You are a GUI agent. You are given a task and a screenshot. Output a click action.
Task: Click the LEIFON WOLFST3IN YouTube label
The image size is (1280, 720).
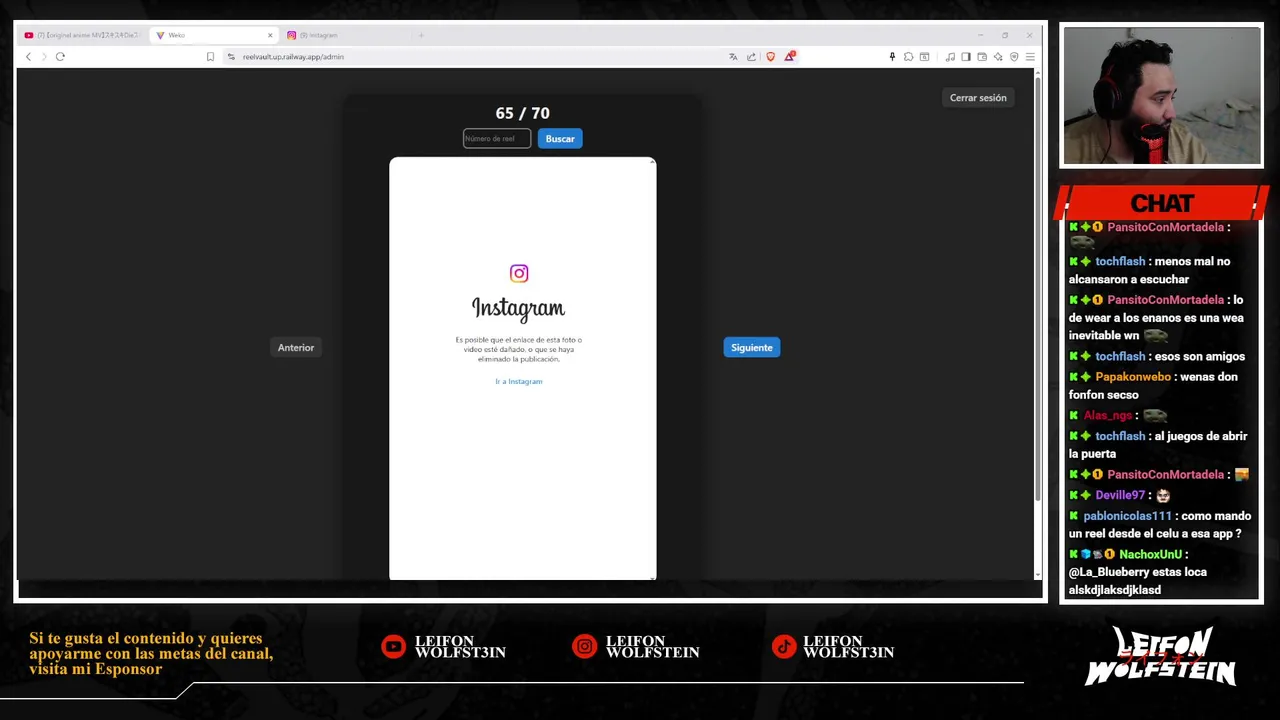pos(460,647)
